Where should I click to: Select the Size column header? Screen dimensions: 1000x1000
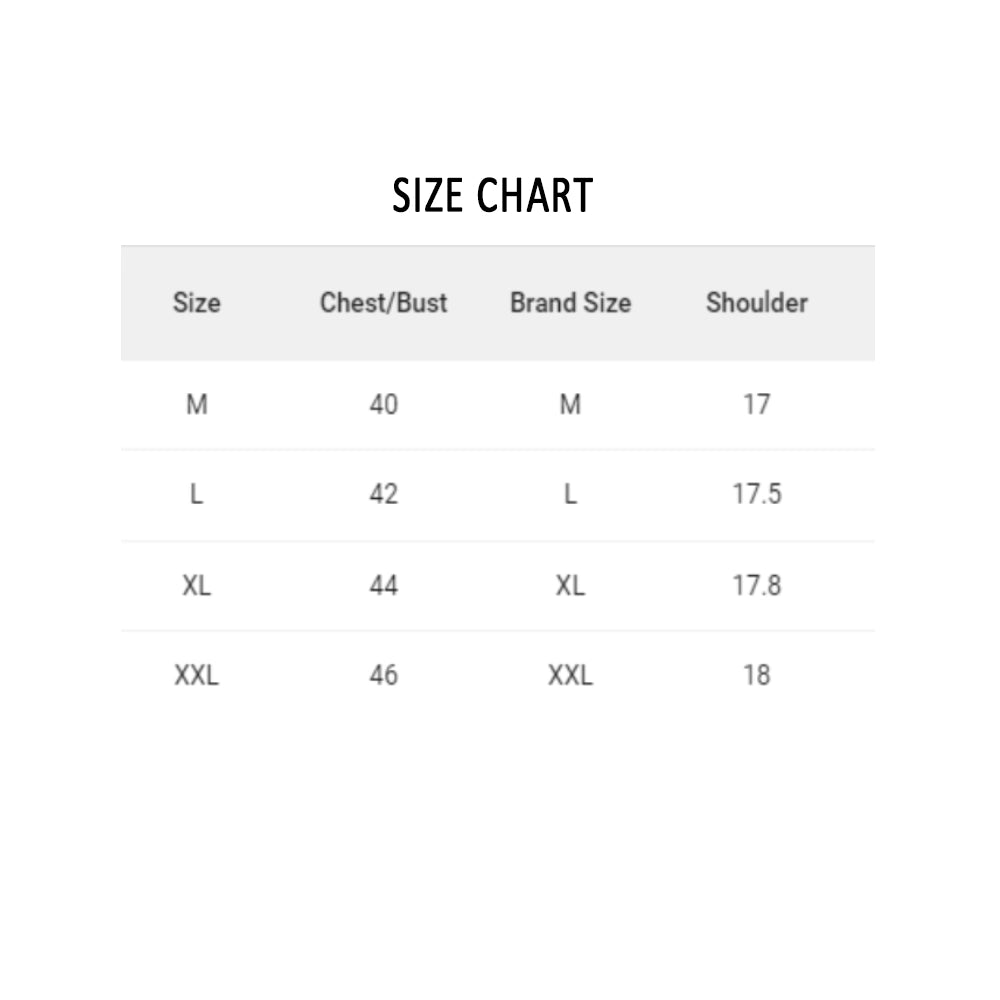point(196,303)
